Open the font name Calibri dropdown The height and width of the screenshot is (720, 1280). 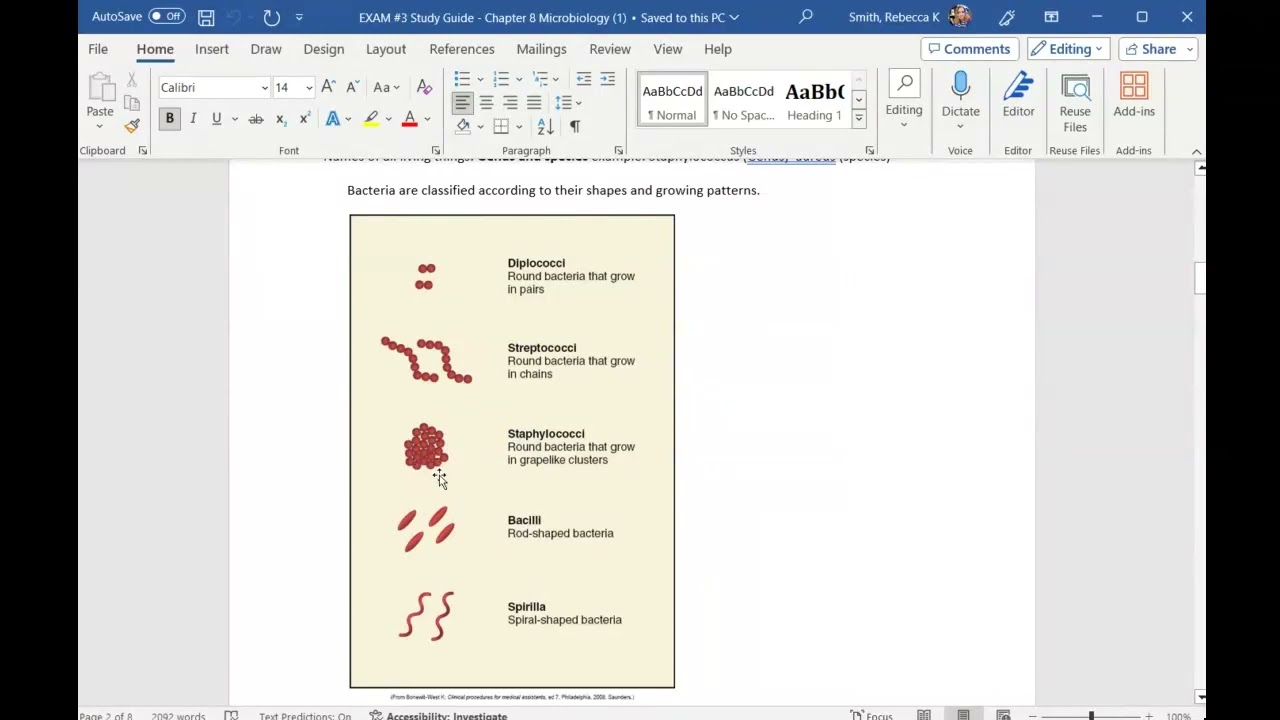[264, 88]
